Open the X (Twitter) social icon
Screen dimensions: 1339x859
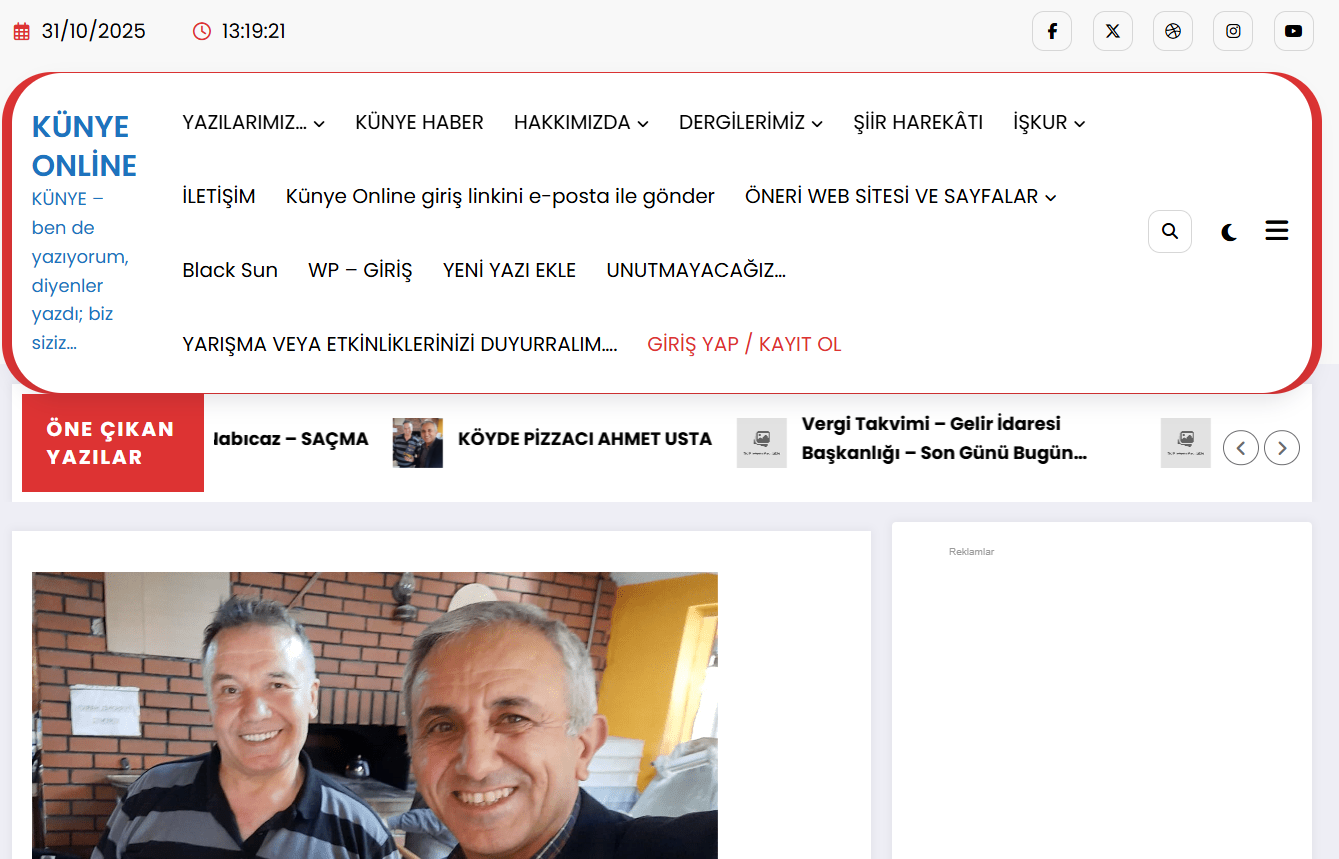[1112, 31]
